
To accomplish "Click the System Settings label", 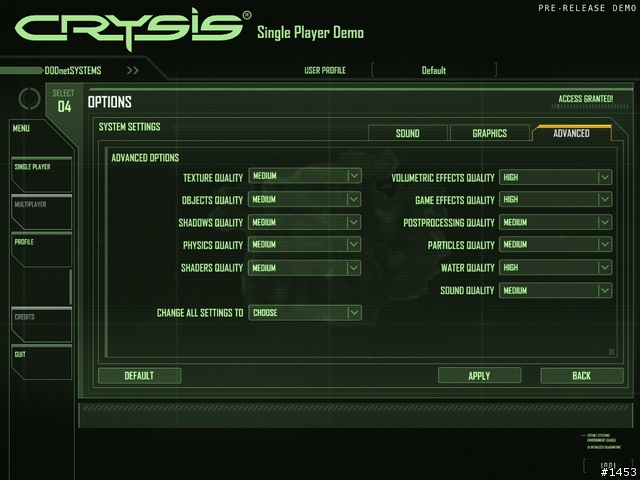I will [129, 127].
